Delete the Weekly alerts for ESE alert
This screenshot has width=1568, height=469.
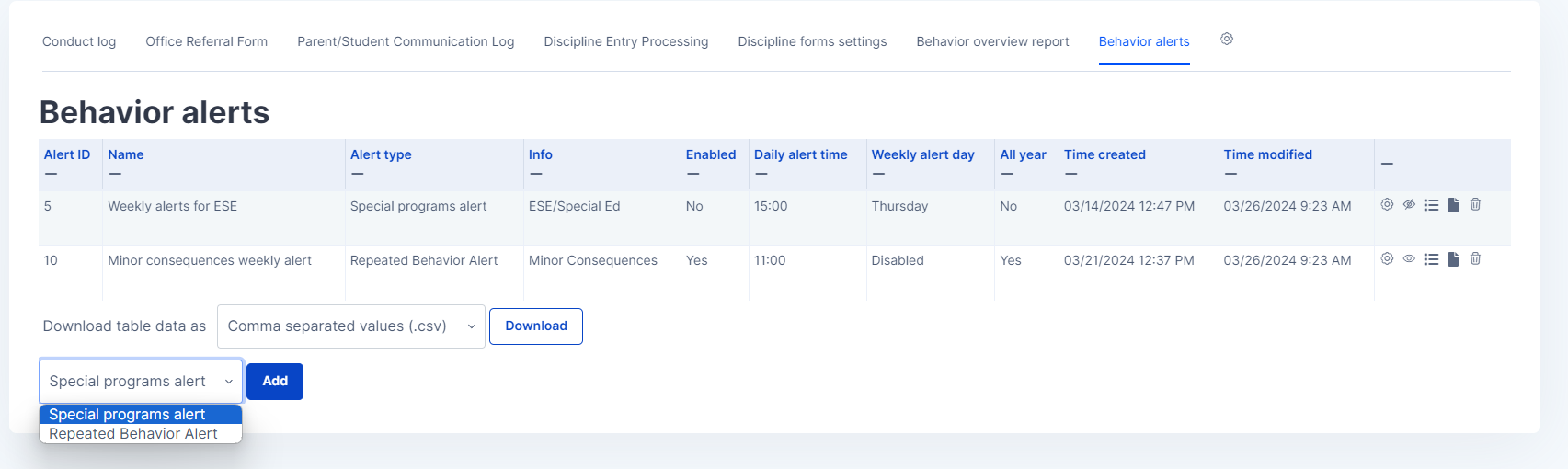tap(1475, 204)
